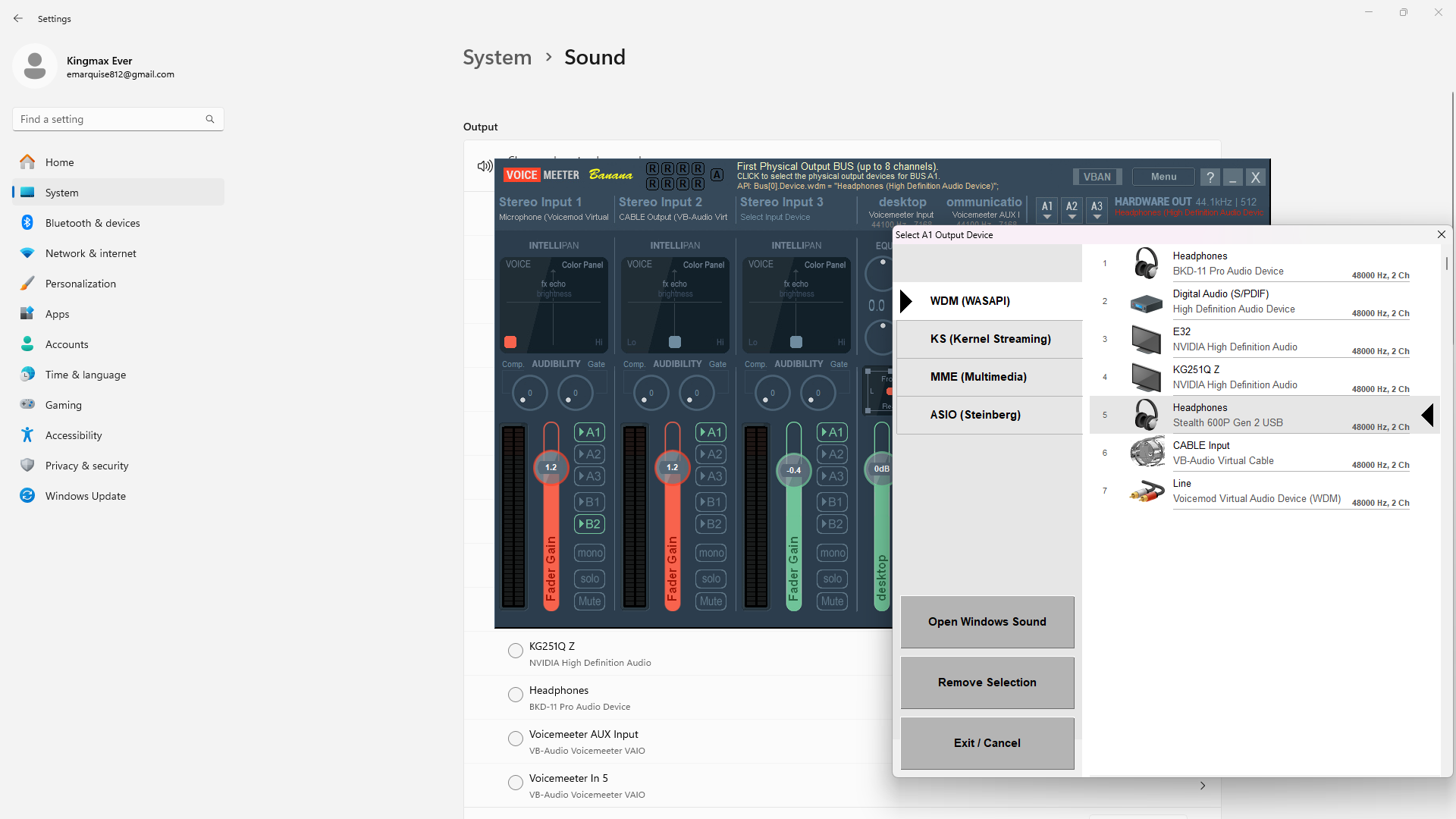This screenshot has width=1456, height=819.
Task: Switch to KS (Kernel Streaming) driver tab
Action: [990, 339]
